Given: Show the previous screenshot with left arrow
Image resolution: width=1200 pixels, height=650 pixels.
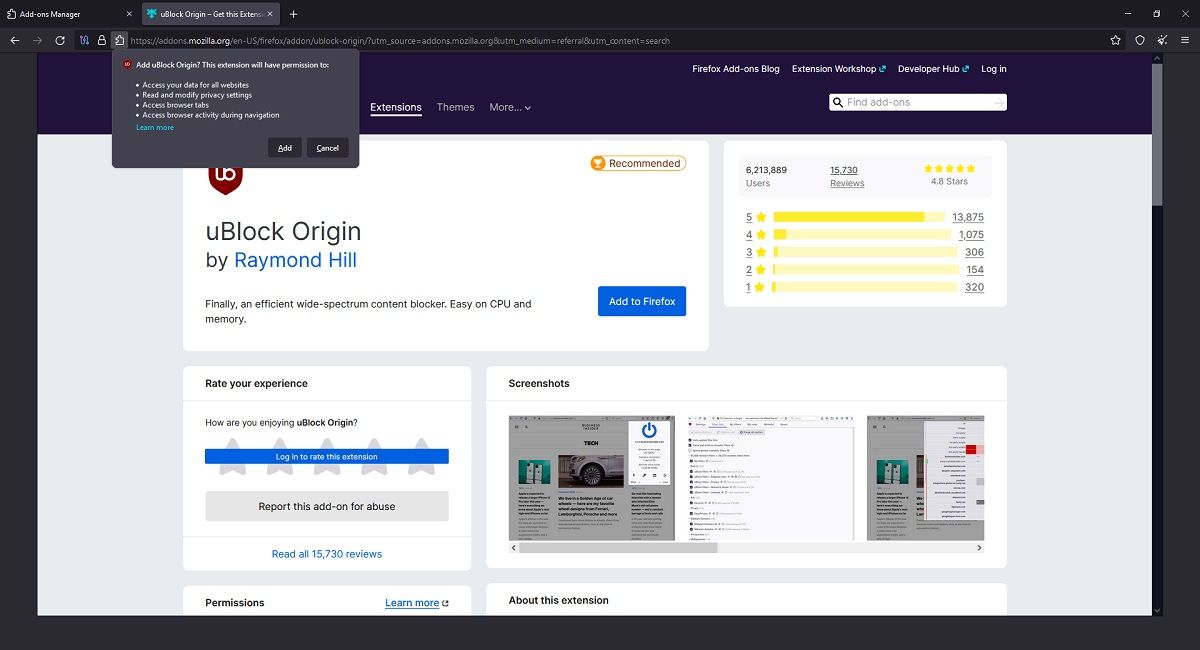Looking at the screenshot, I should pyautogui.click(x=515, y=548).
